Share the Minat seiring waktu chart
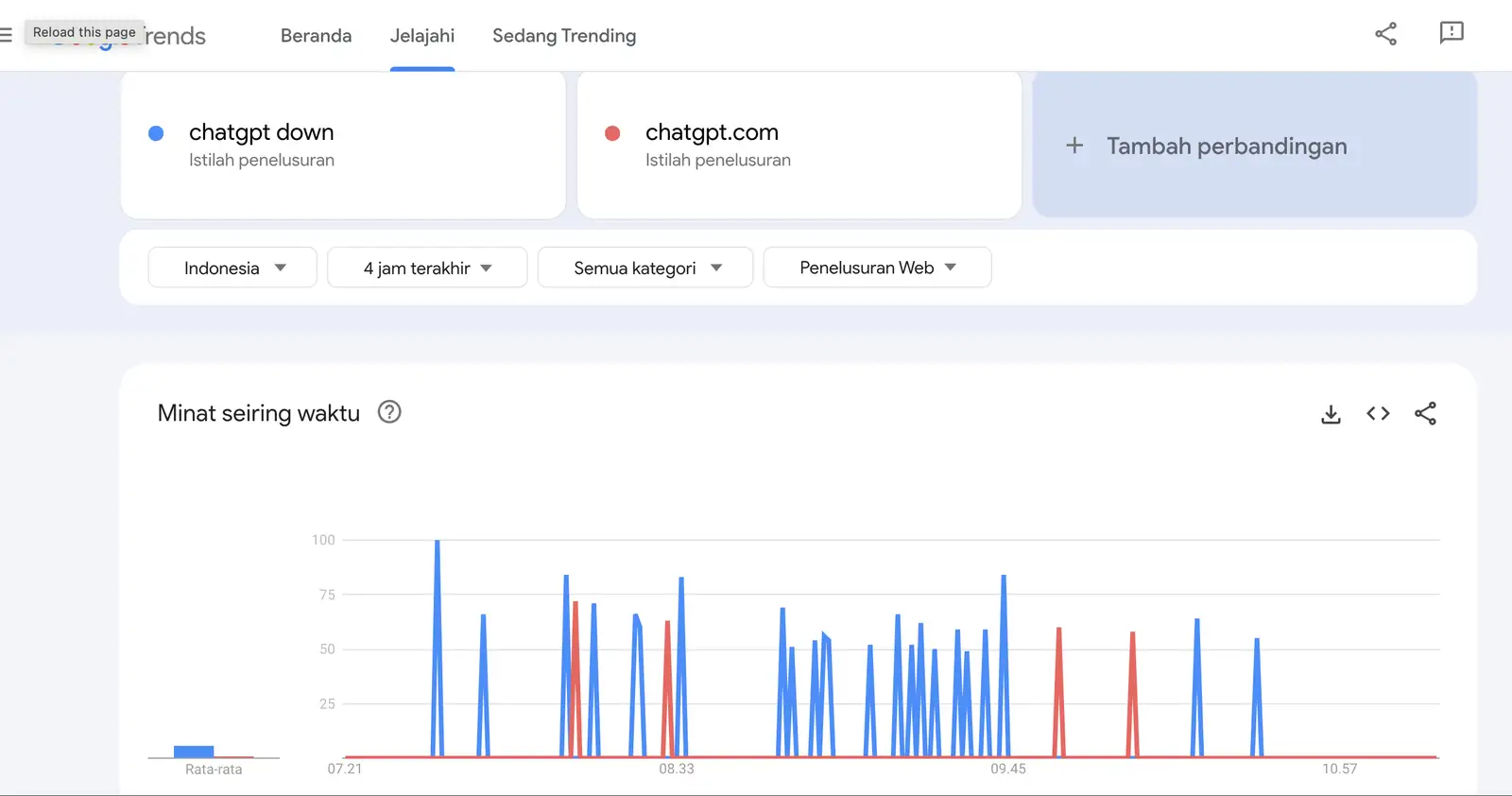The width and height of the screenshot is (1512, 796). [1425, 413]
